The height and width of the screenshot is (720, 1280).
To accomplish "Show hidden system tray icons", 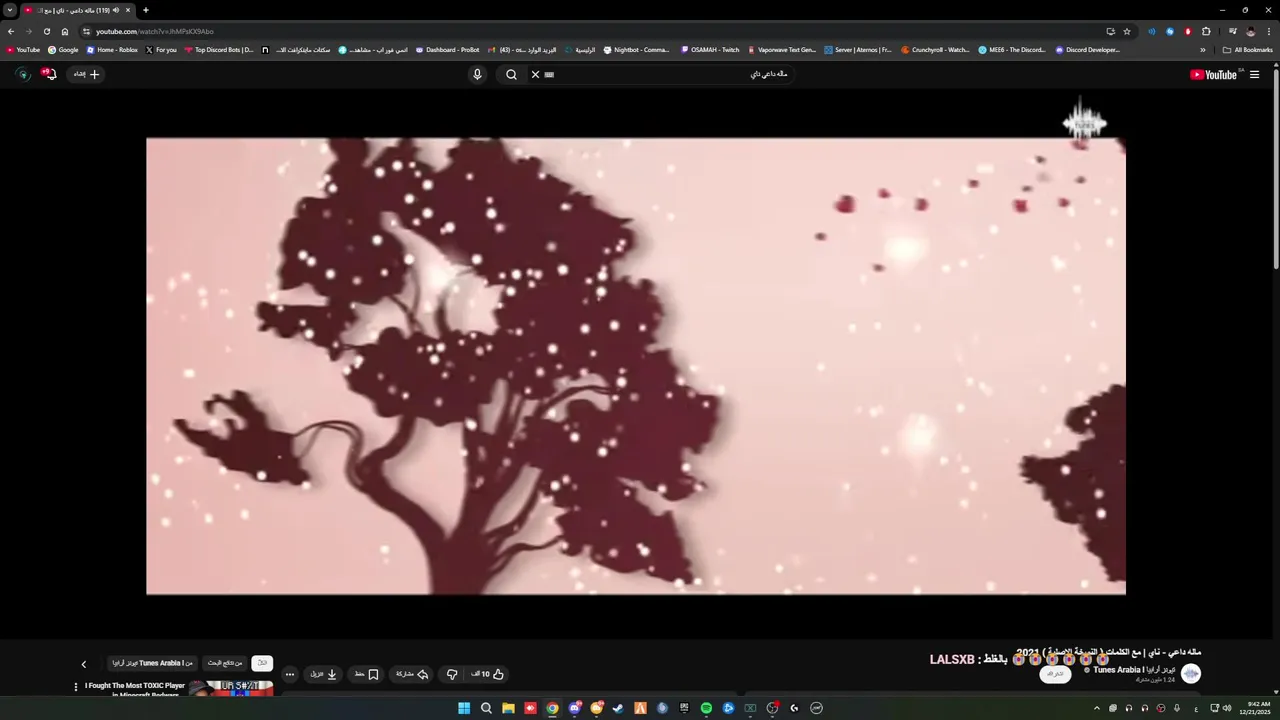I will (1097, 708).
